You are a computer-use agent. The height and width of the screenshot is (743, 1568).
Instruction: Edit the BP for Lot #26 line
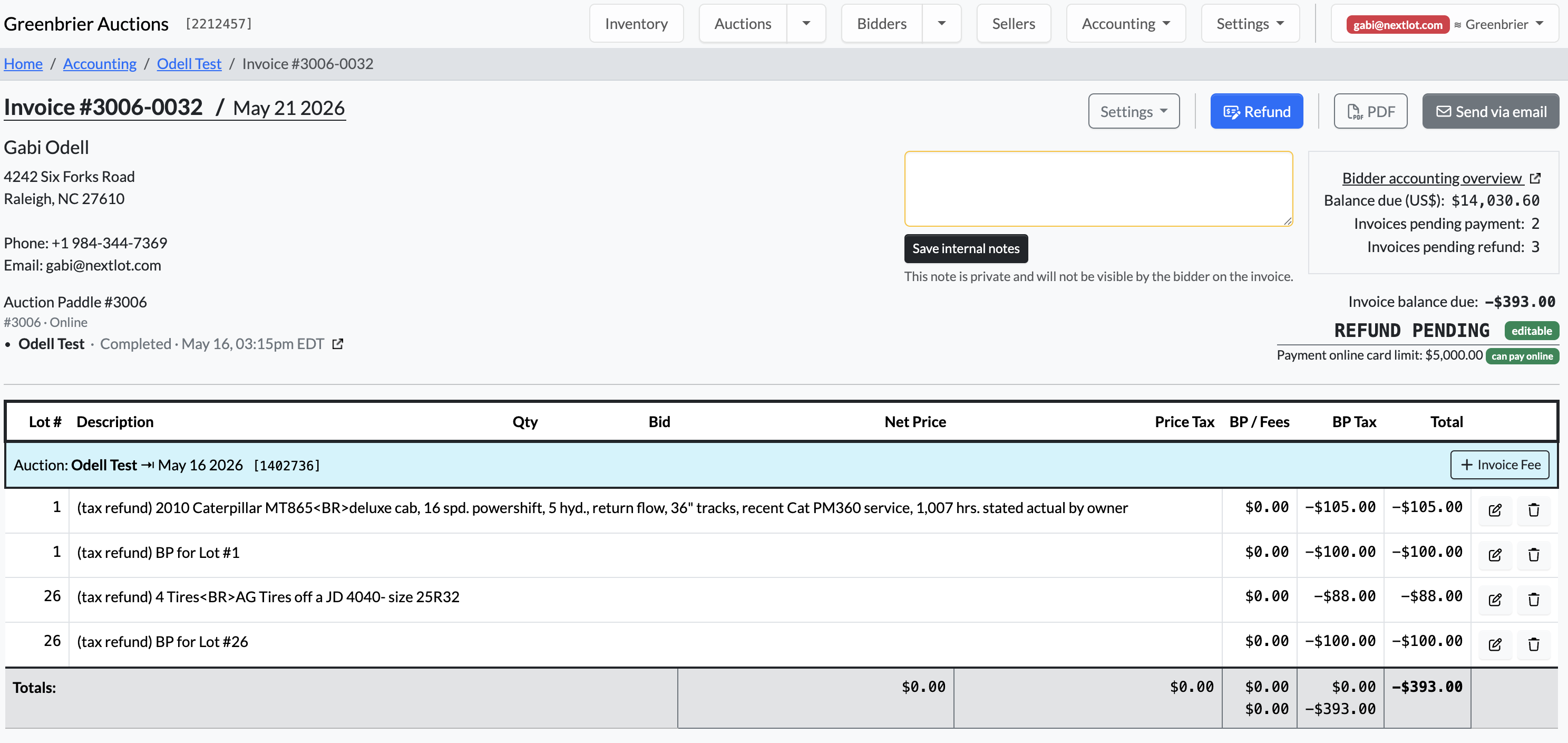[x=1495, y=644]
